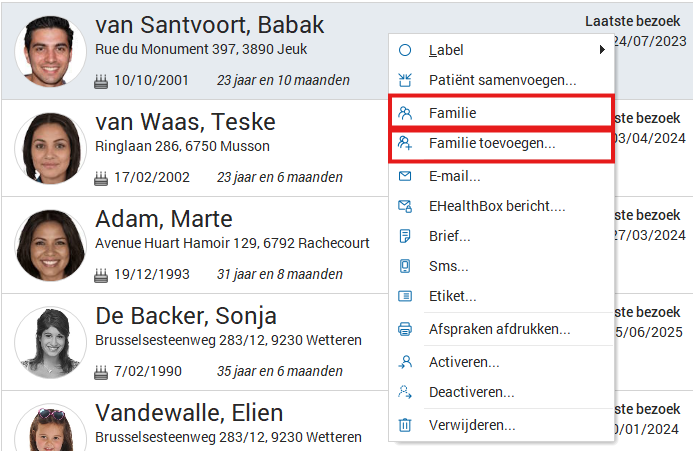Viewport: 693px width, 451px height.
Task: Select the Vandewalle, Elien patient row
Action: pyautogui.click(x=189, y=413)
